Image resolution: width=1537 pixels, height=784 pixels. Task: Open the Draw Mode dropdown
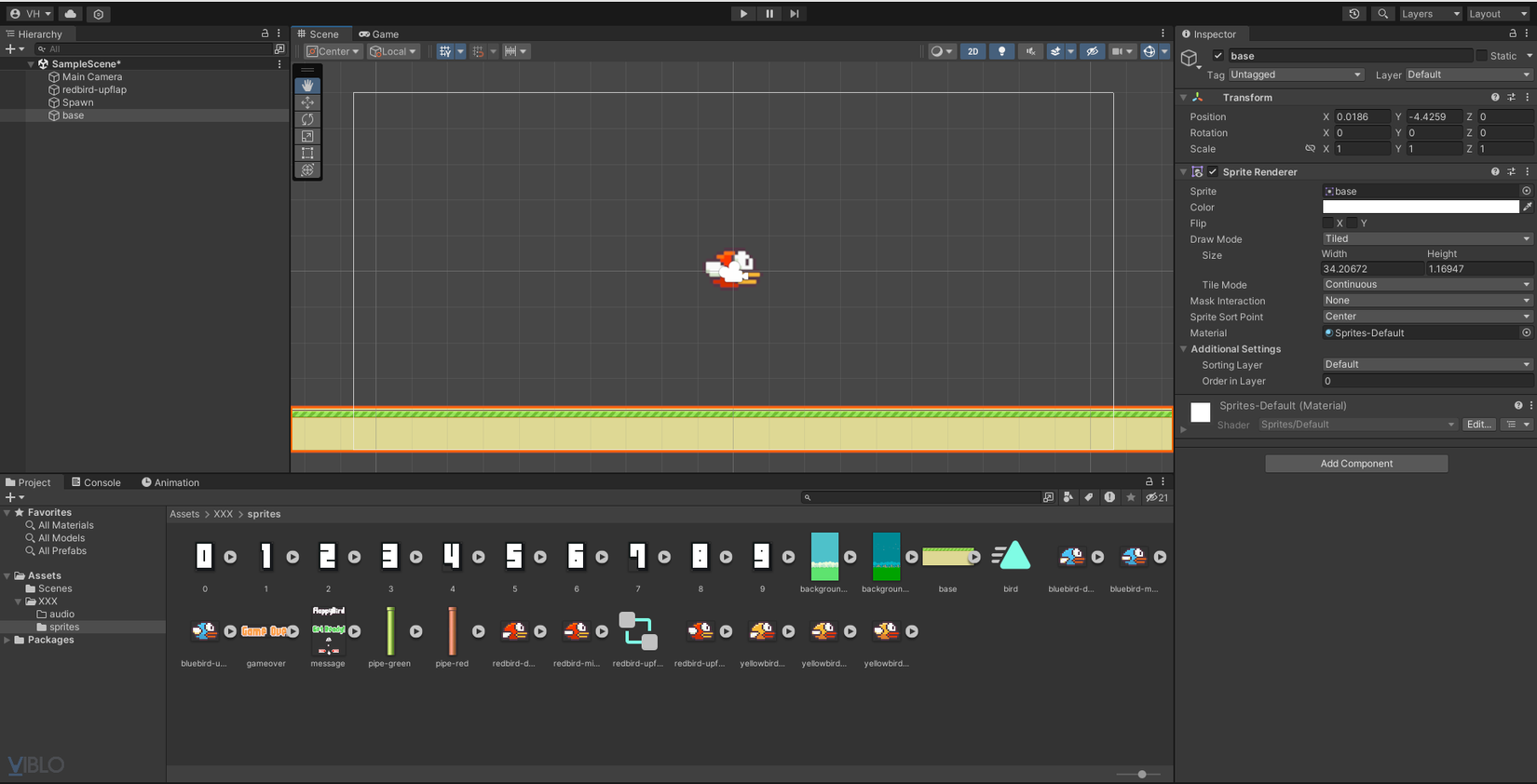point(1427,239)
